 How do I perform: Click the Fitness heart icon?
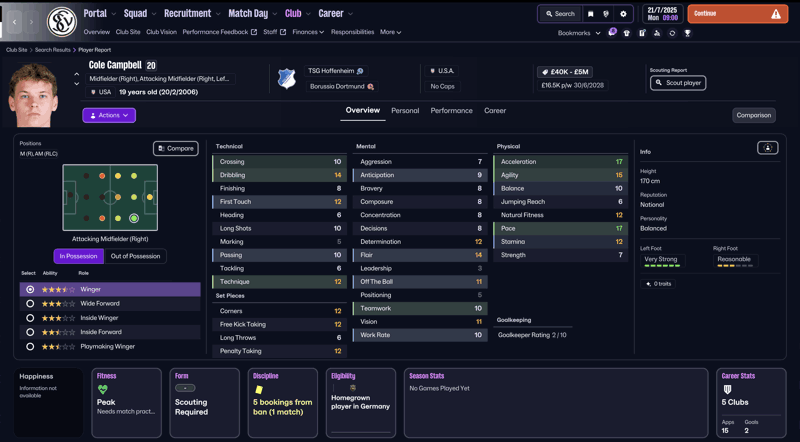[103, 389]
